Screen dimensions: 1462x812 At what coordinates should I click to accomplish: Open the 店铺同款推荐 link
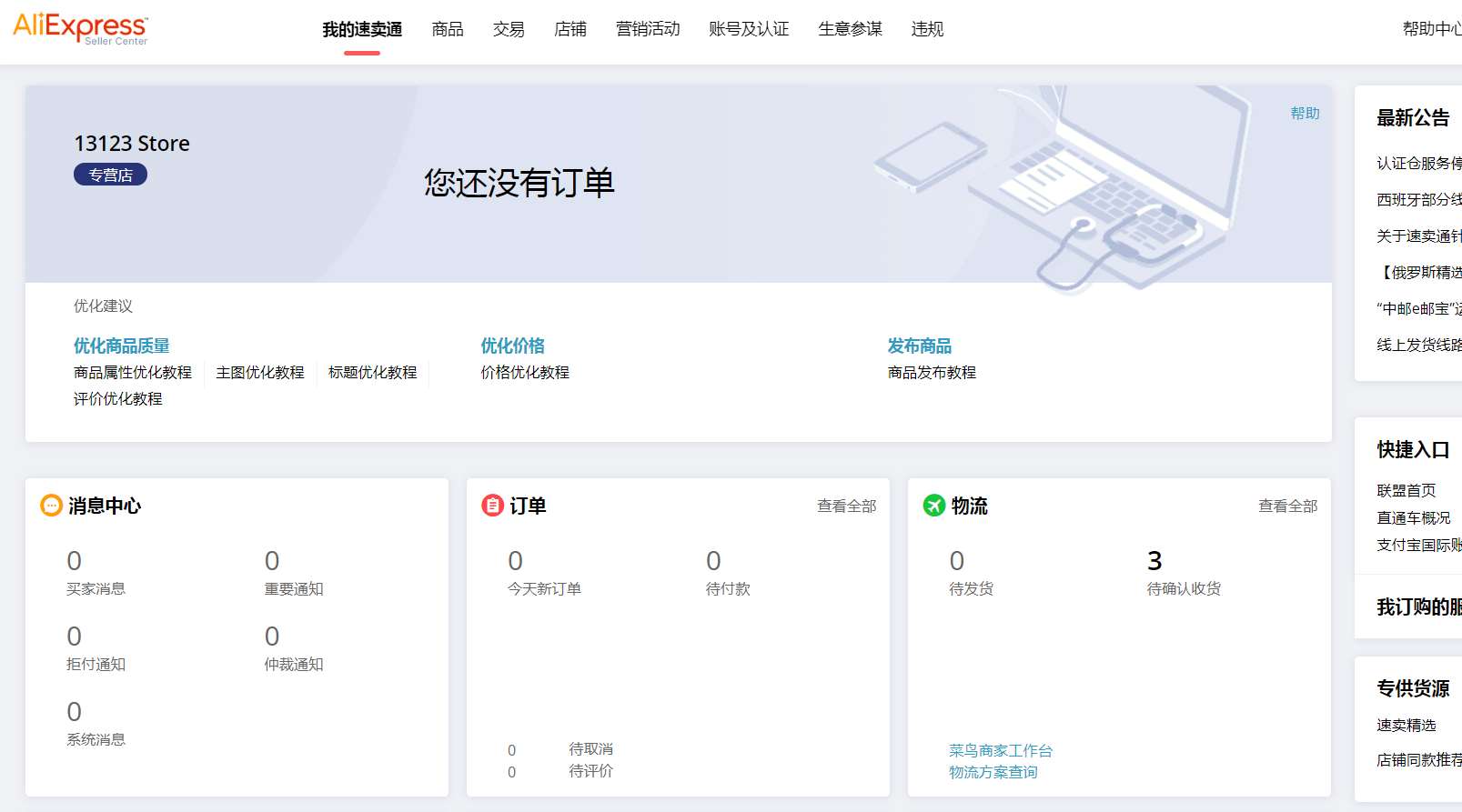1419,759
